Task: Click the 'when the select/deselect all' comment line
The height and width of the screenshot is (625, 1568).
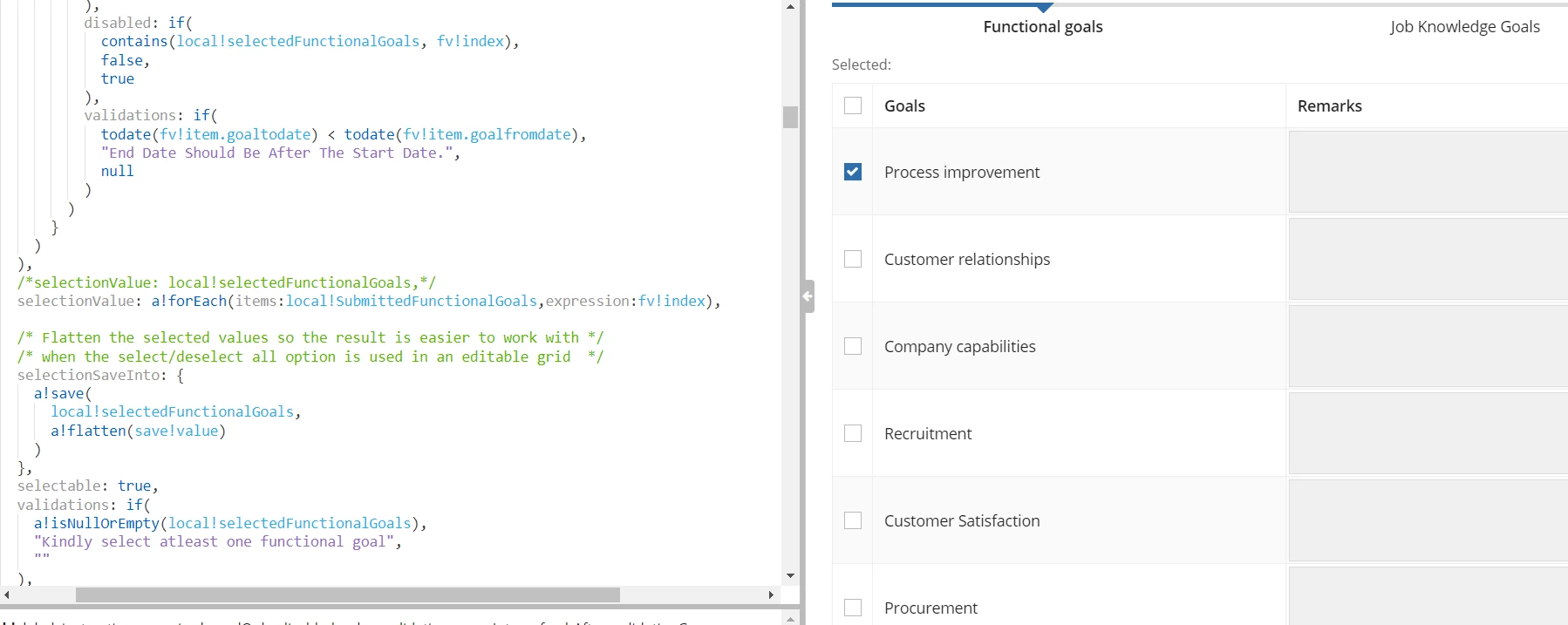Action: click(x=310, y=357)
